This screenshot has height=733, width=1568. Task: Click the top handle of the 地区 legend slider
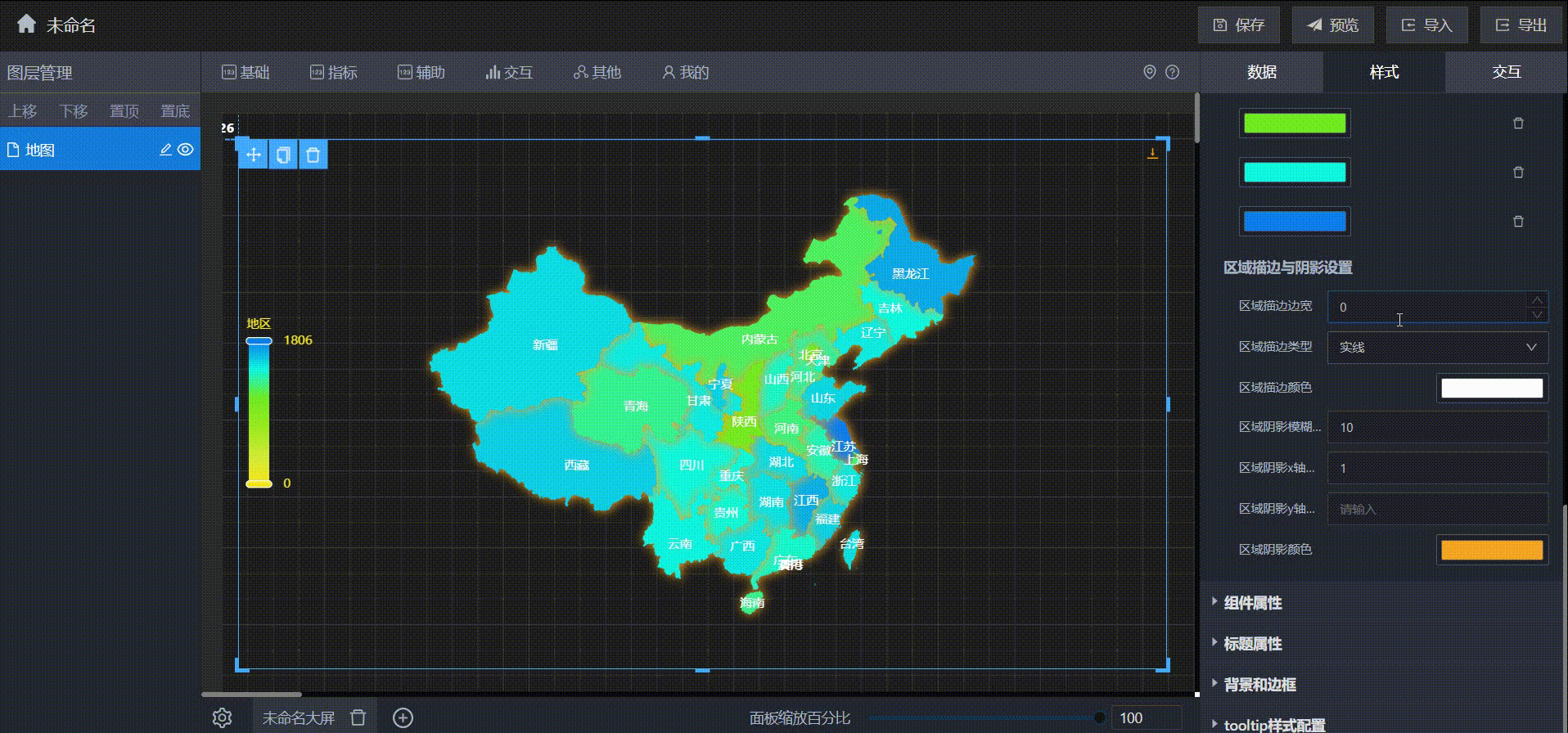pos(259,340)
